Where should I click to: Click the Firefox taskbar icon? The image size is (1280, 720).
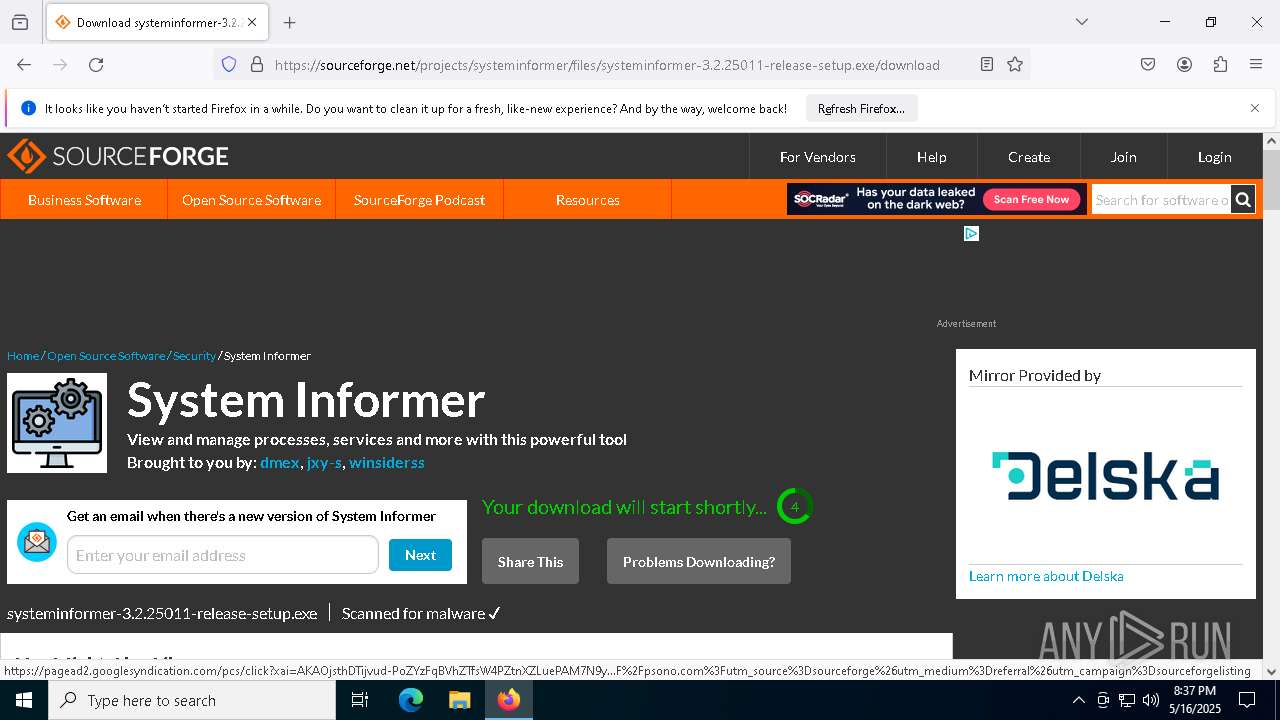tap(509, 700)
